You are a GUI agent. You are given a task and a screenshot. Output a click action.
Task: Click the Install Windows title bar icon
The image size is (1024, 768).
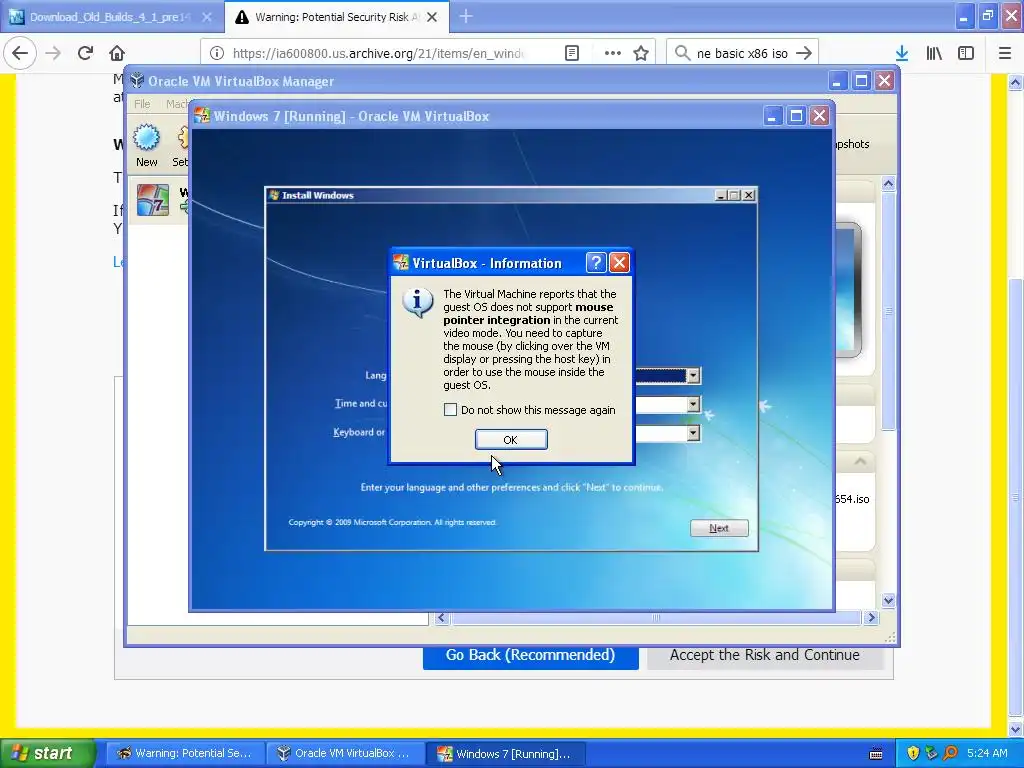(x=274, y=195)
